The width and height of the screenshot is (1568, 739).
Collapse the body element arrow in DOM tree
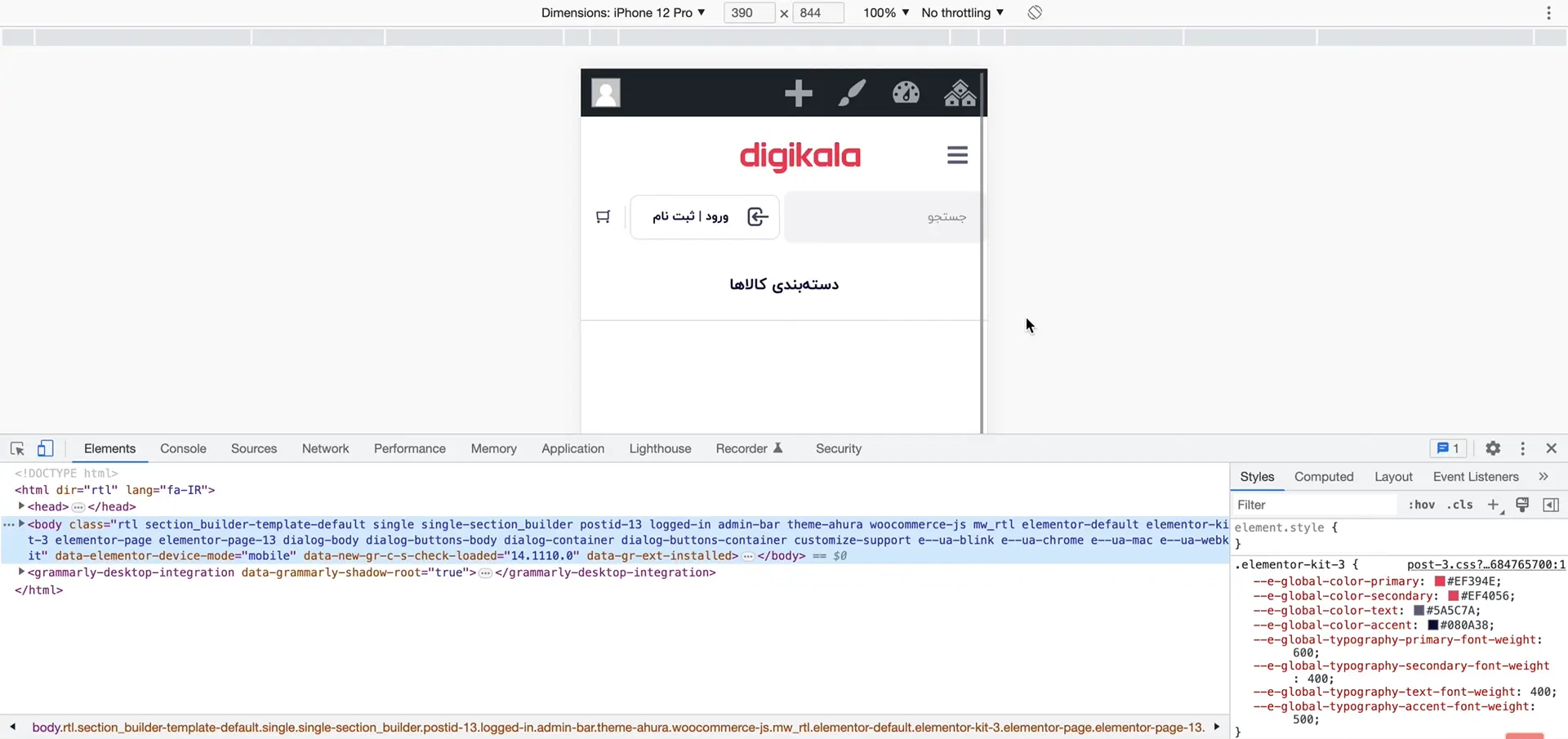click(x=21, y=523)
